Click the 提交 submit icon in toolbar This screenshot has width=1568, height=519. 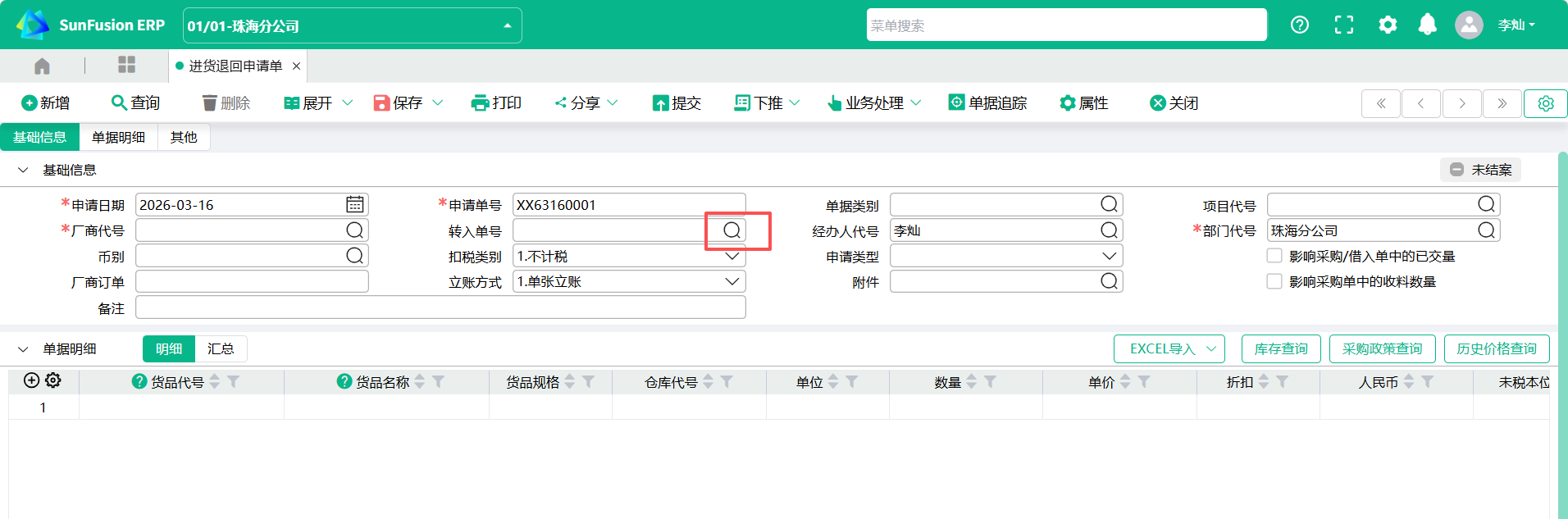[660, 102]
